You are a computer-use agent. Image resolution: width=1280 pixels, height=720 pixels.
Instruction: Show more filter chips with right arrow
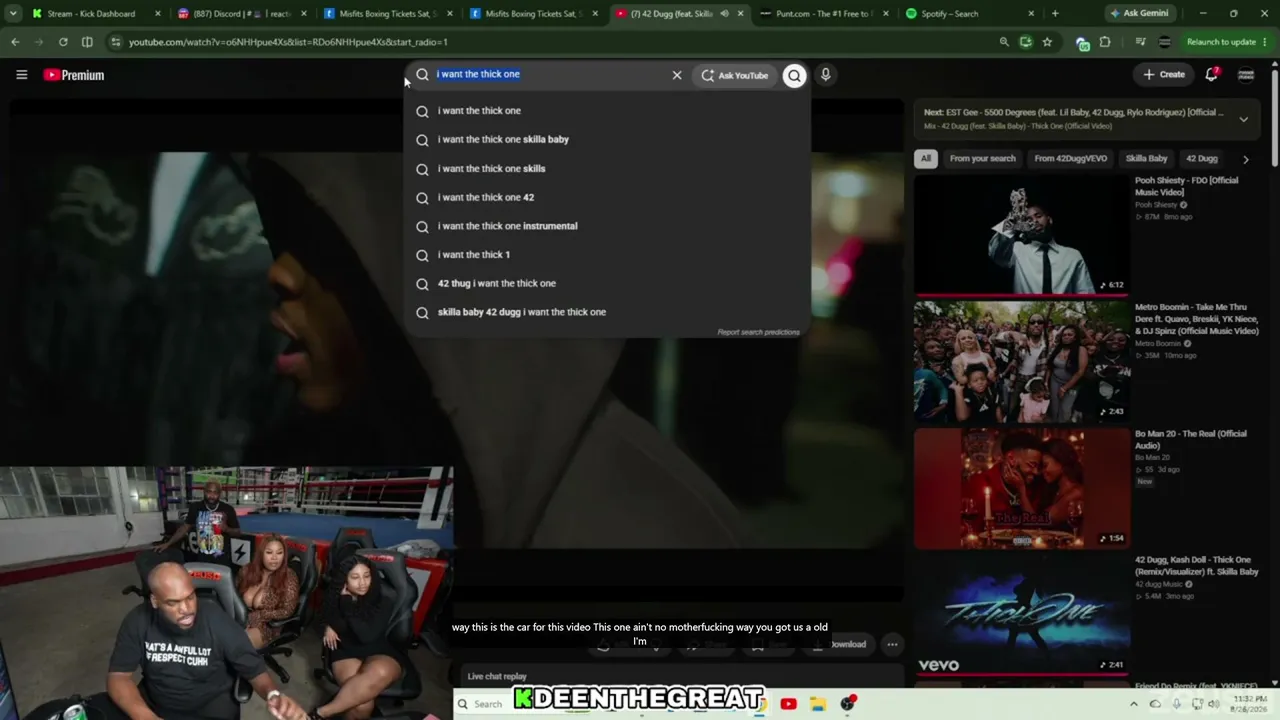pos(1245,159)
